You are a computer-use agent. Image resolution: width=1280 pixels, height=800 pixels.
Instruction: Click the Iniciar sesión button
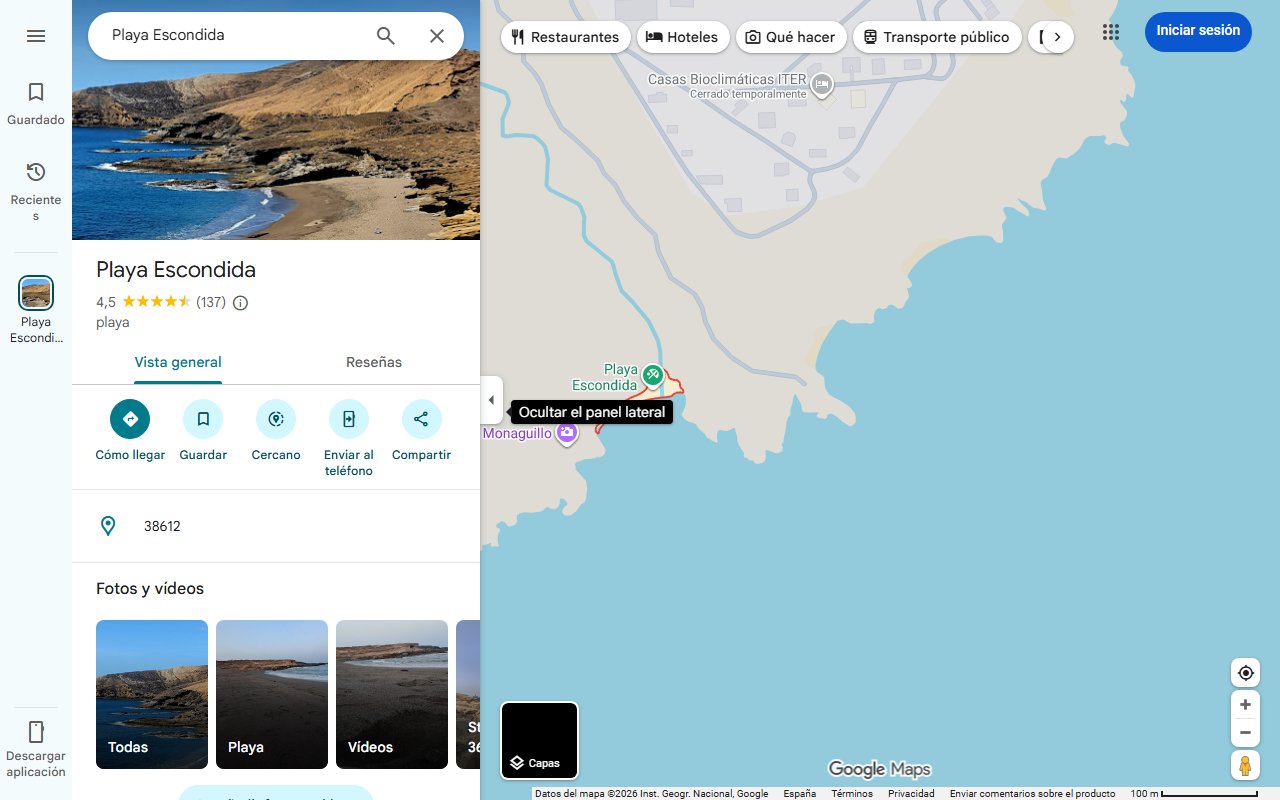tap(1197, 31)
